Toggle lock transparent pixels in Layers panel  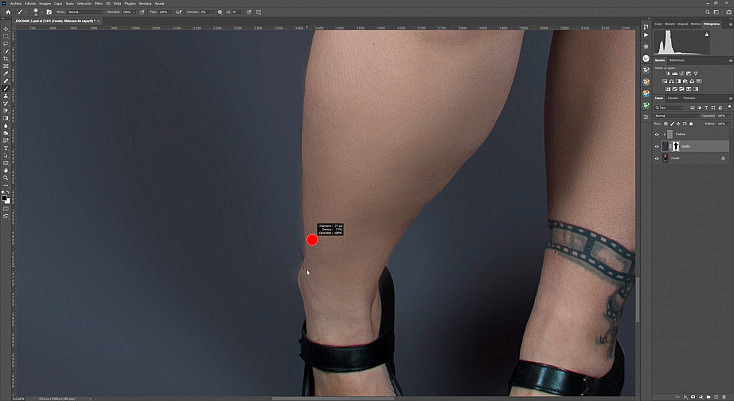coord(666,124)
